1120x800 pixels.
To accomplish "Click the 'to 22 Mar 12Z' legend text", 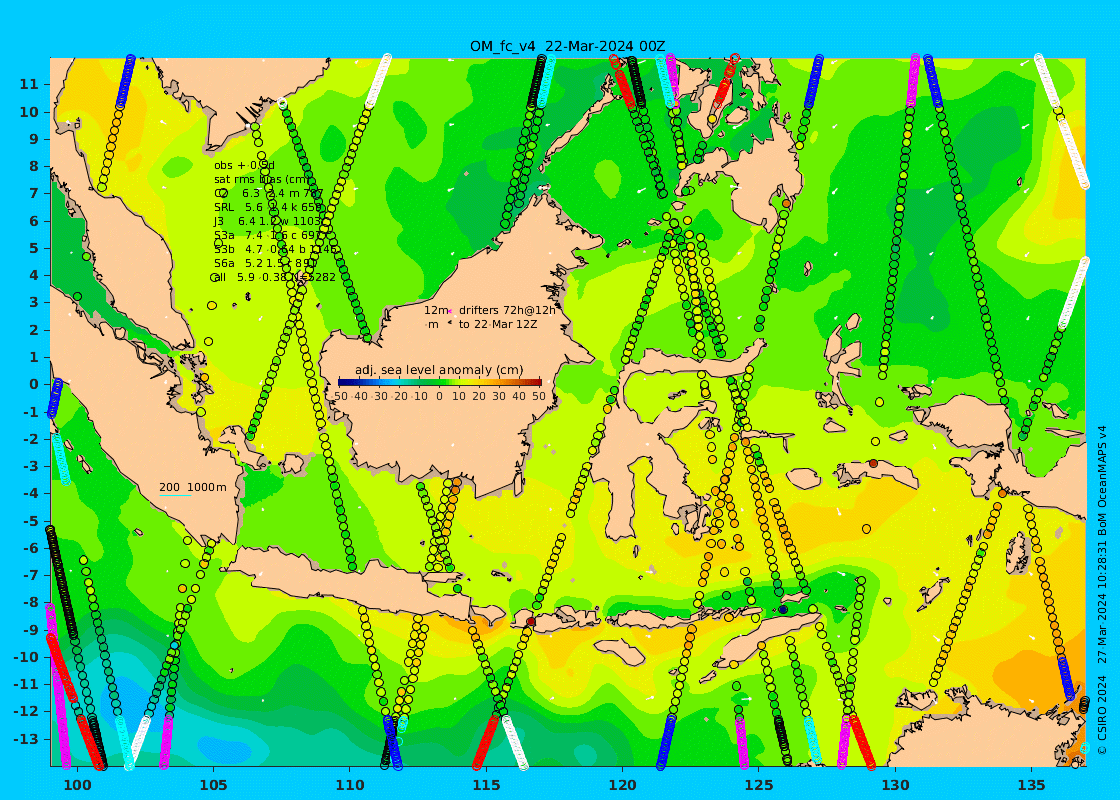I will click(x=498, y=324).
